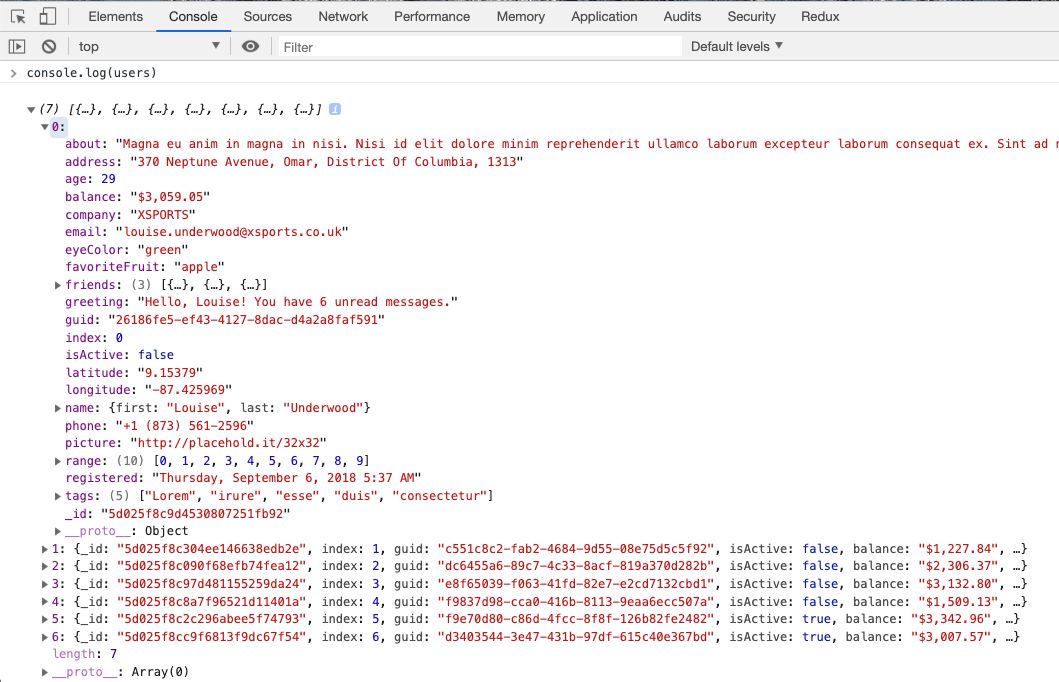This screenshot has height=682, width=1059.
Task: Expand __proto__ of the first user
Action: click(58, 531)
